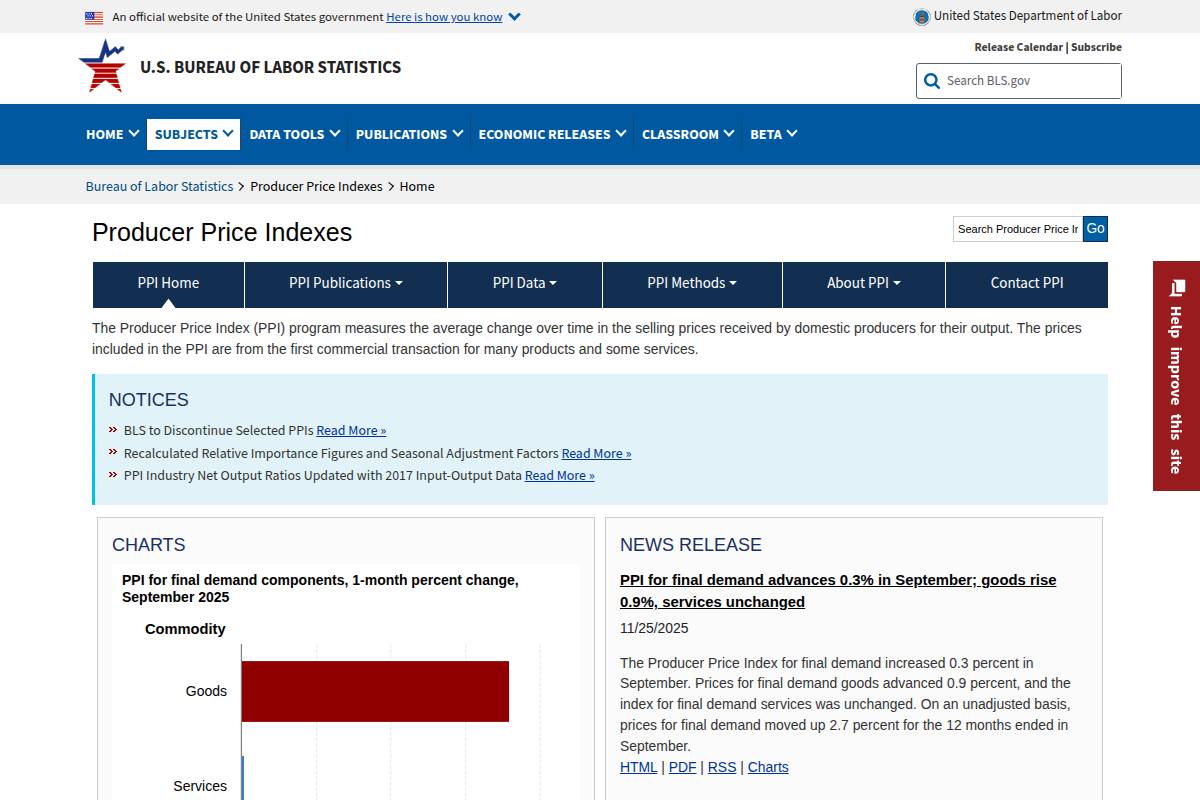Screen dimensions: 1200x800
Task: Click the Help improve this site feedback icon
Action: (1176, 288)
